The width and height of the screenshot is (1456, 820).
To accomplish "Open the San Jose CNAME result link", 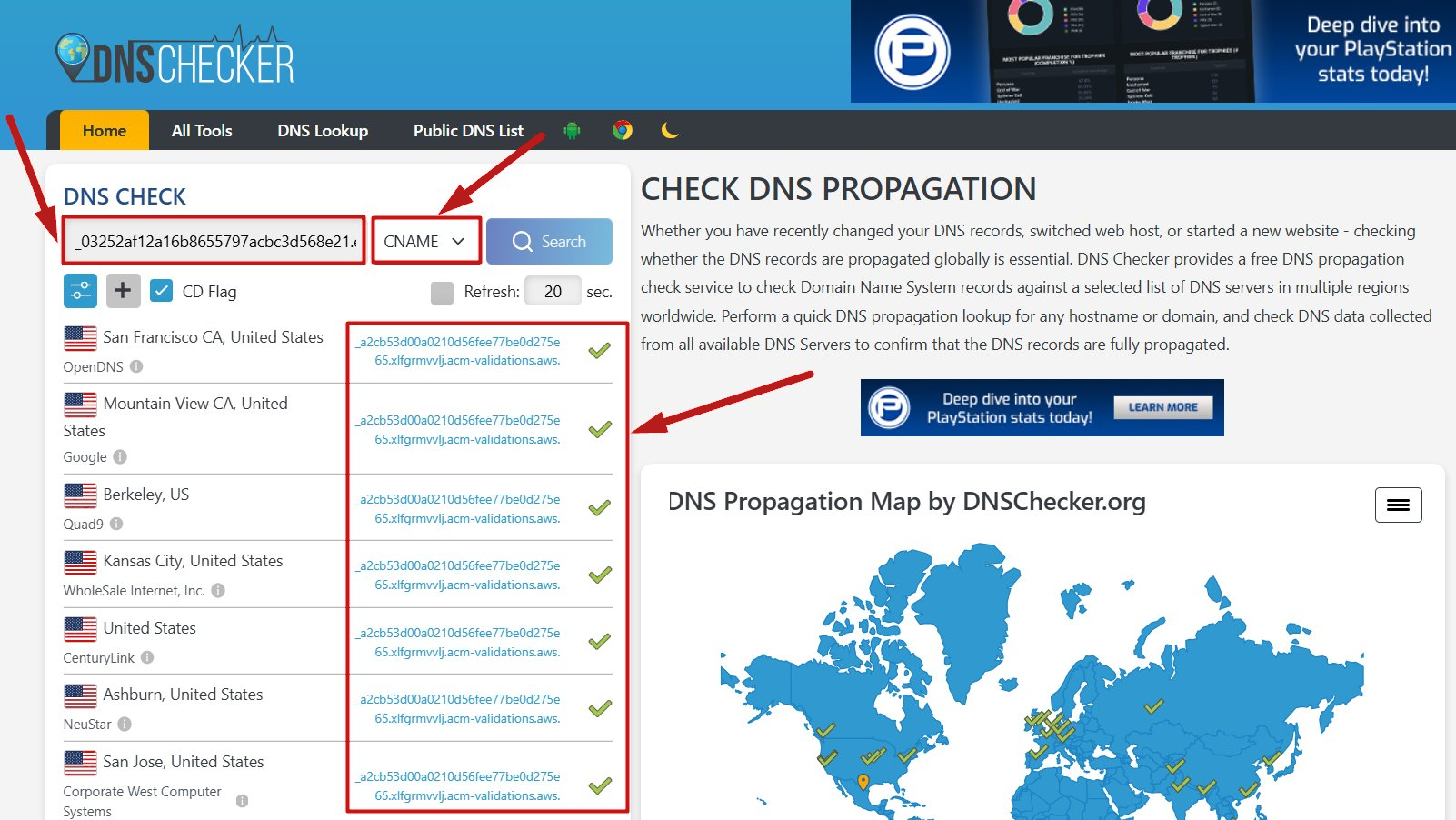I will 459,785.
